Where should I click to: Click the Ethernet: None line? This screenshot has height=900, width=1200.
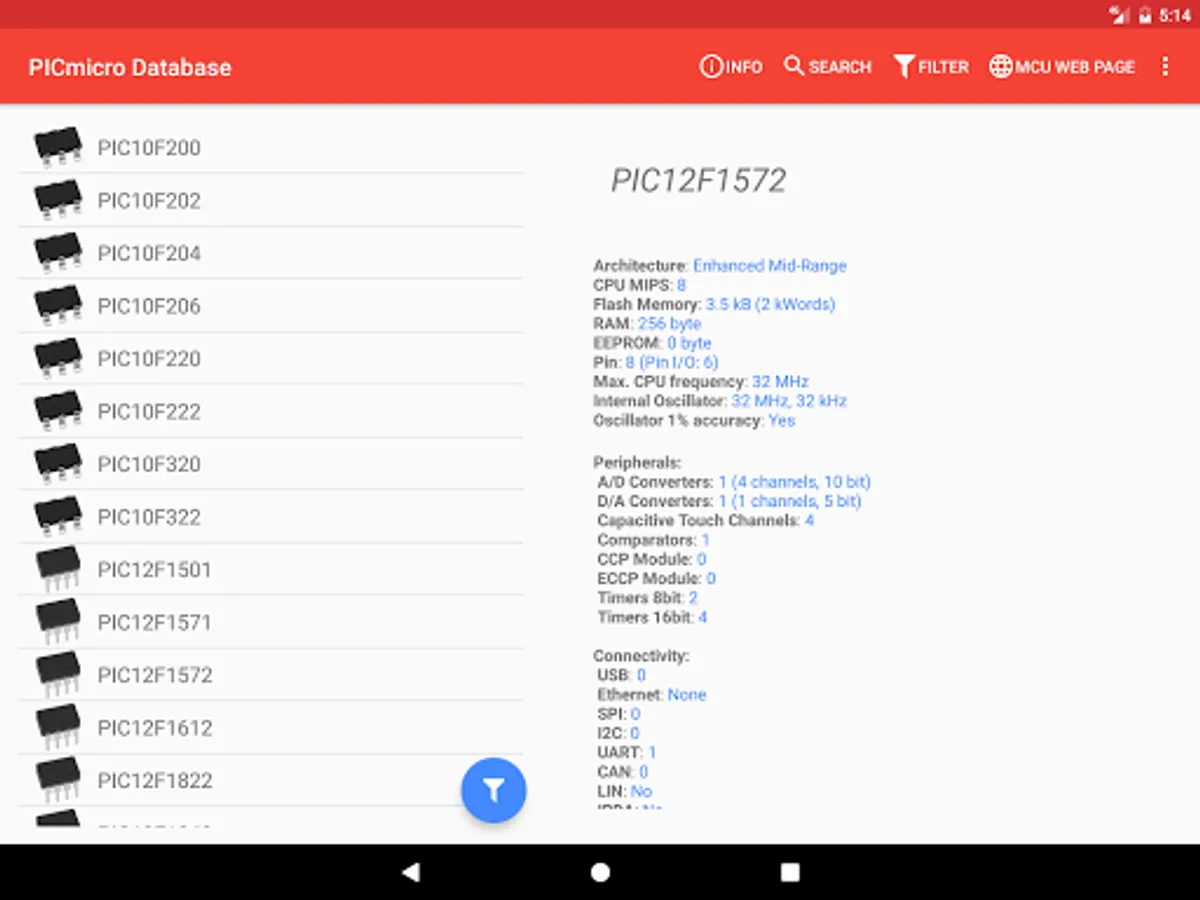(x=652, y=695)
